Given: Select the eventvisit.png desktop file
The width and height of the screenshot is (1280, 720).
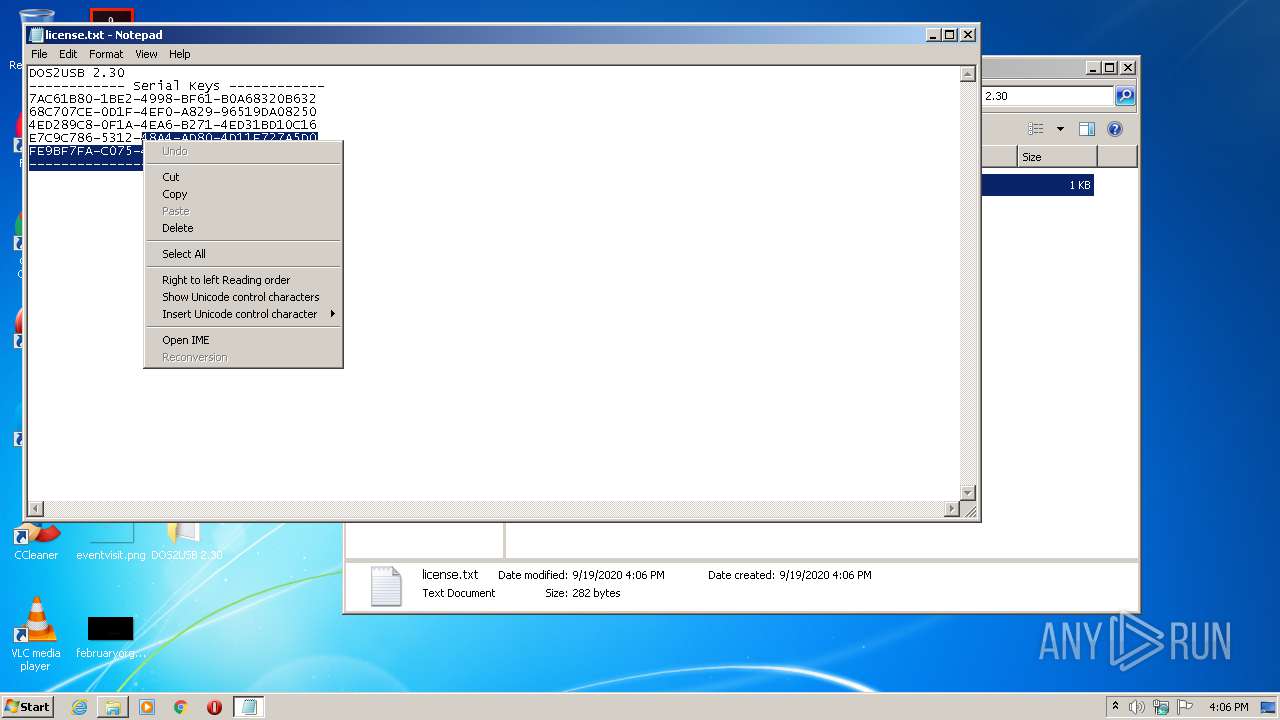Looking at the screenshot, I should (x=110, y=540).
